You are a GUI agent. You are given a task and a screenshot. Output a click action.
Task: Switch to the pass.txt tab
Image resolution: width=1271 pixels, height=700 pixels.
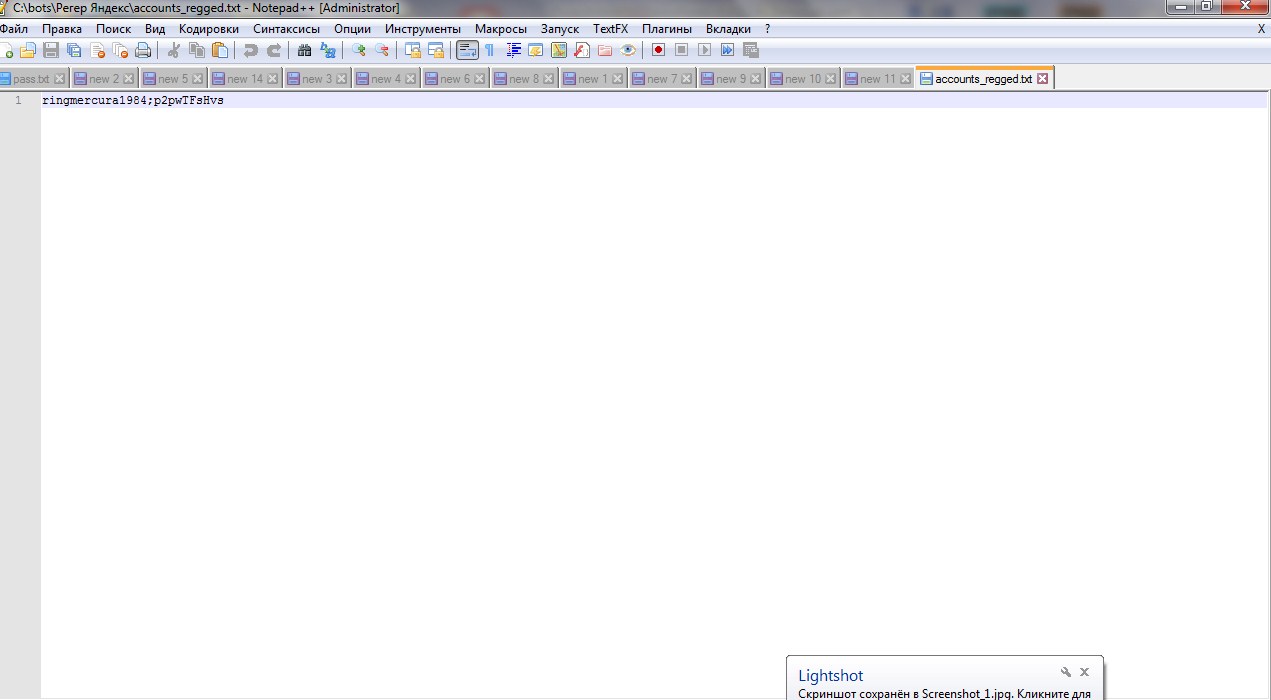coord(30,79)
